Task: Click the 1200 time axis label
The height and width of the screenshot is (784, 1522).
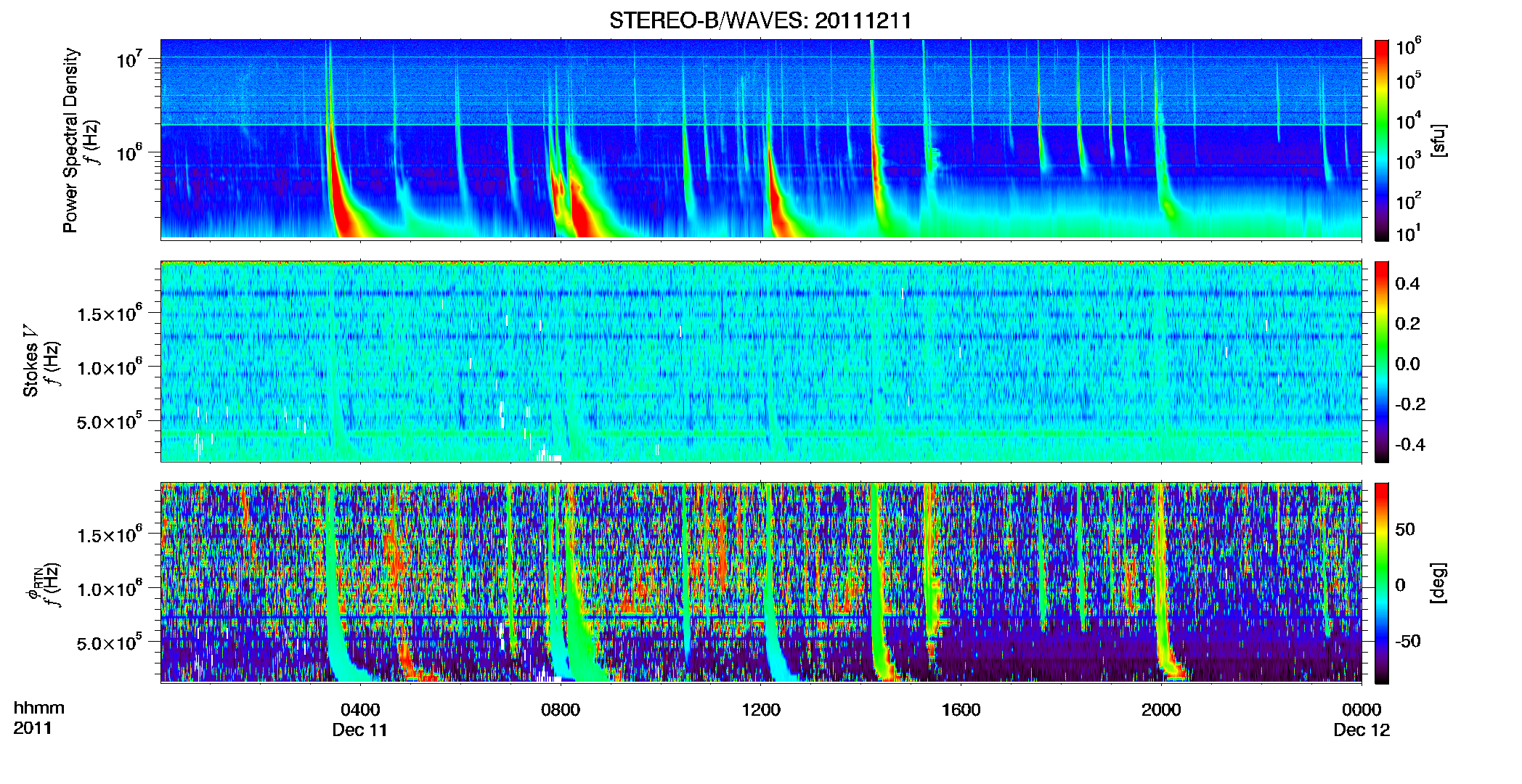Action: coord(761,709)
